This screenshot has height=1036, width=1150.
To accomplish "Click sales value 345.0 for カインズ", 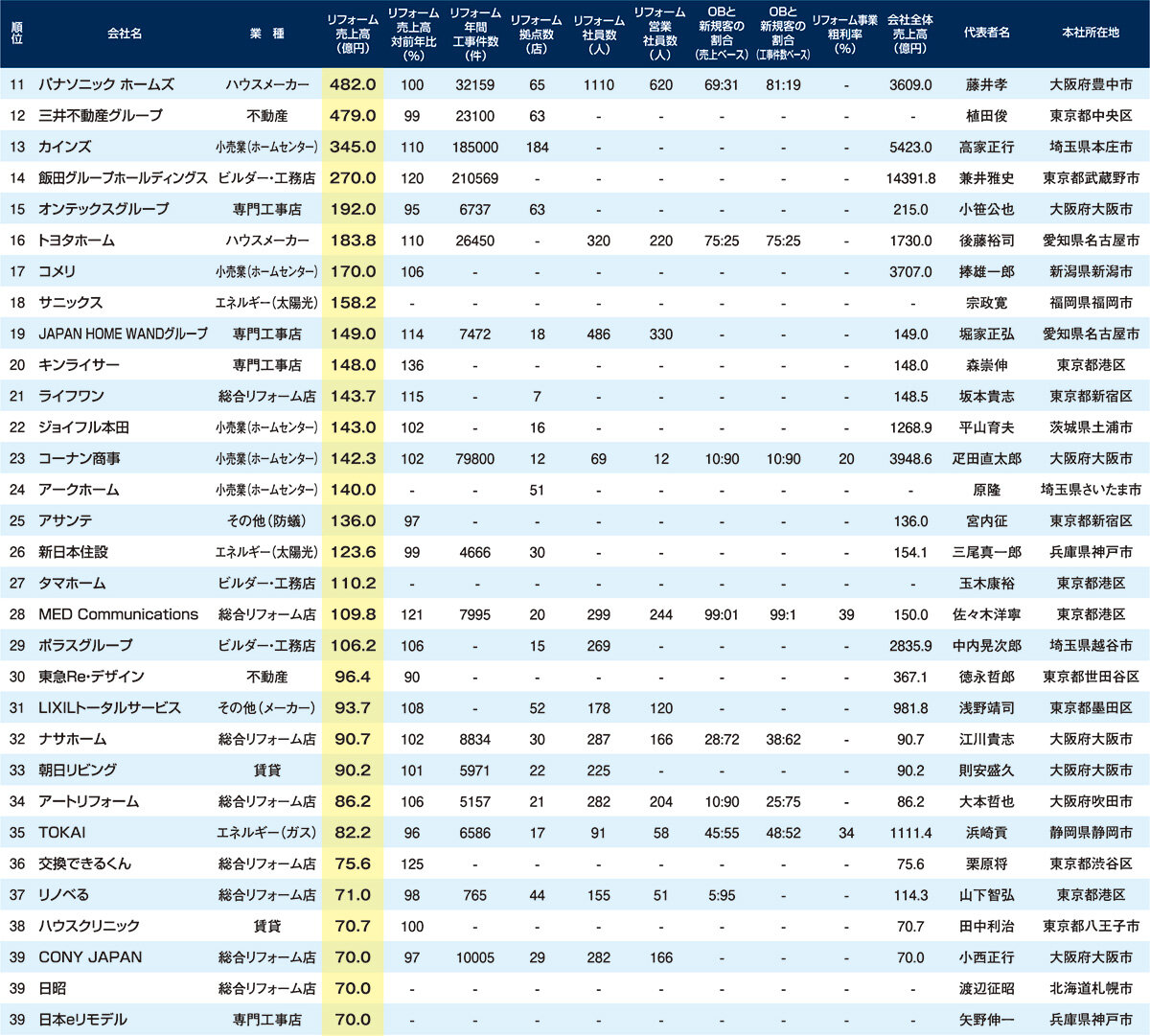I will (x=353, y=147).
